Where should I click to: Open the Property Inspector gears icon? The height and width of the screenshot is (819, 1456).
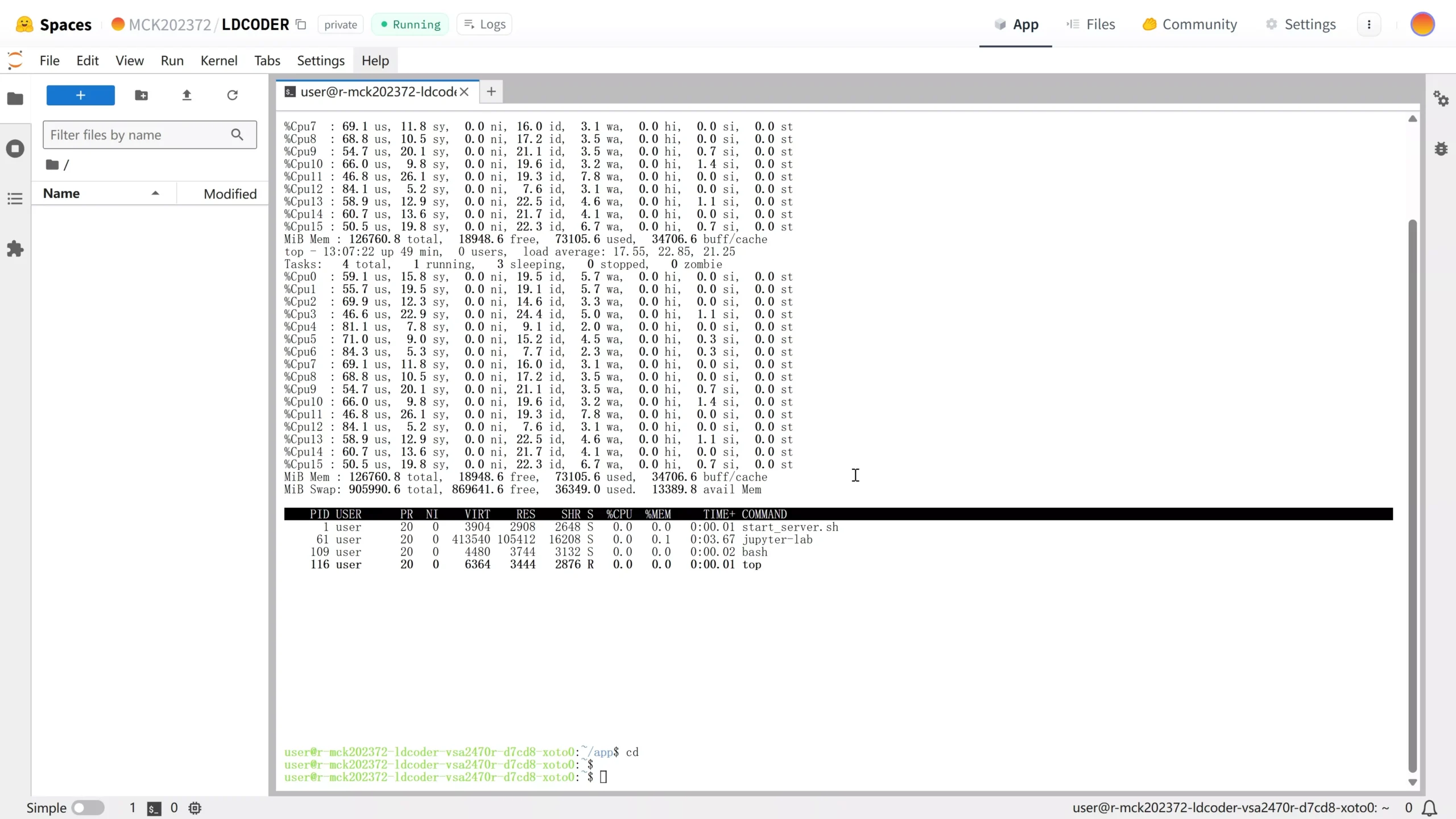(x=1441, y=98)
